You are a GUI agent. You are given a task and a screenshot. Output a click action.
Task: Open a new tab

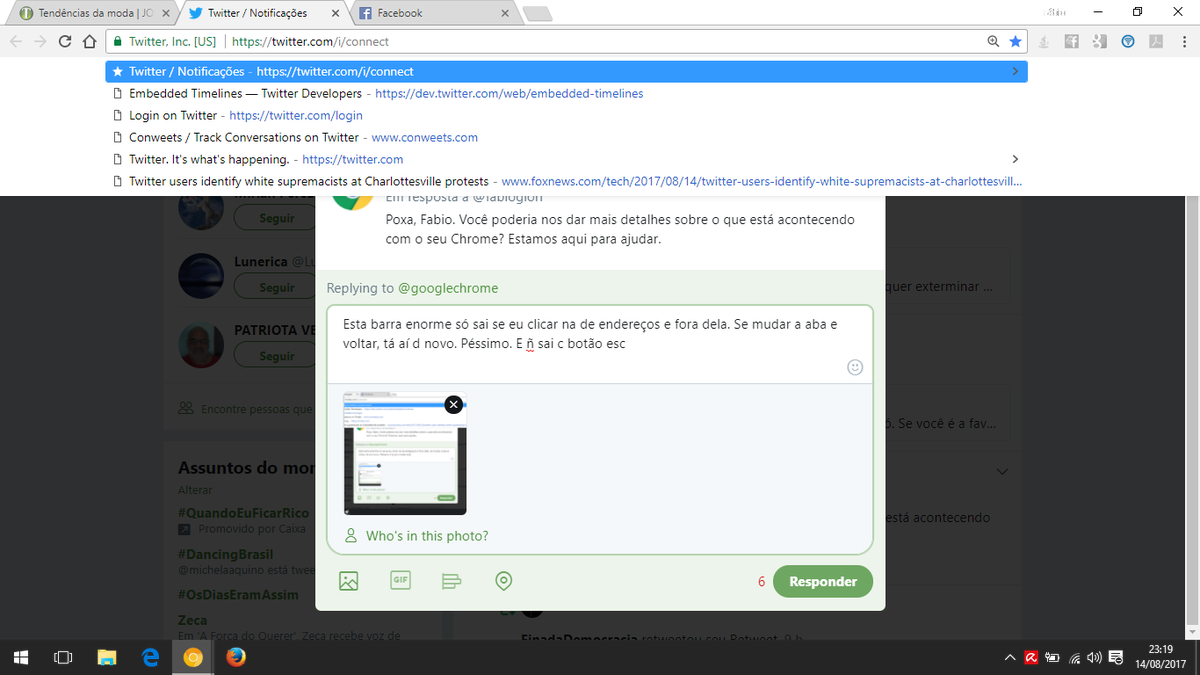point(537,14)
